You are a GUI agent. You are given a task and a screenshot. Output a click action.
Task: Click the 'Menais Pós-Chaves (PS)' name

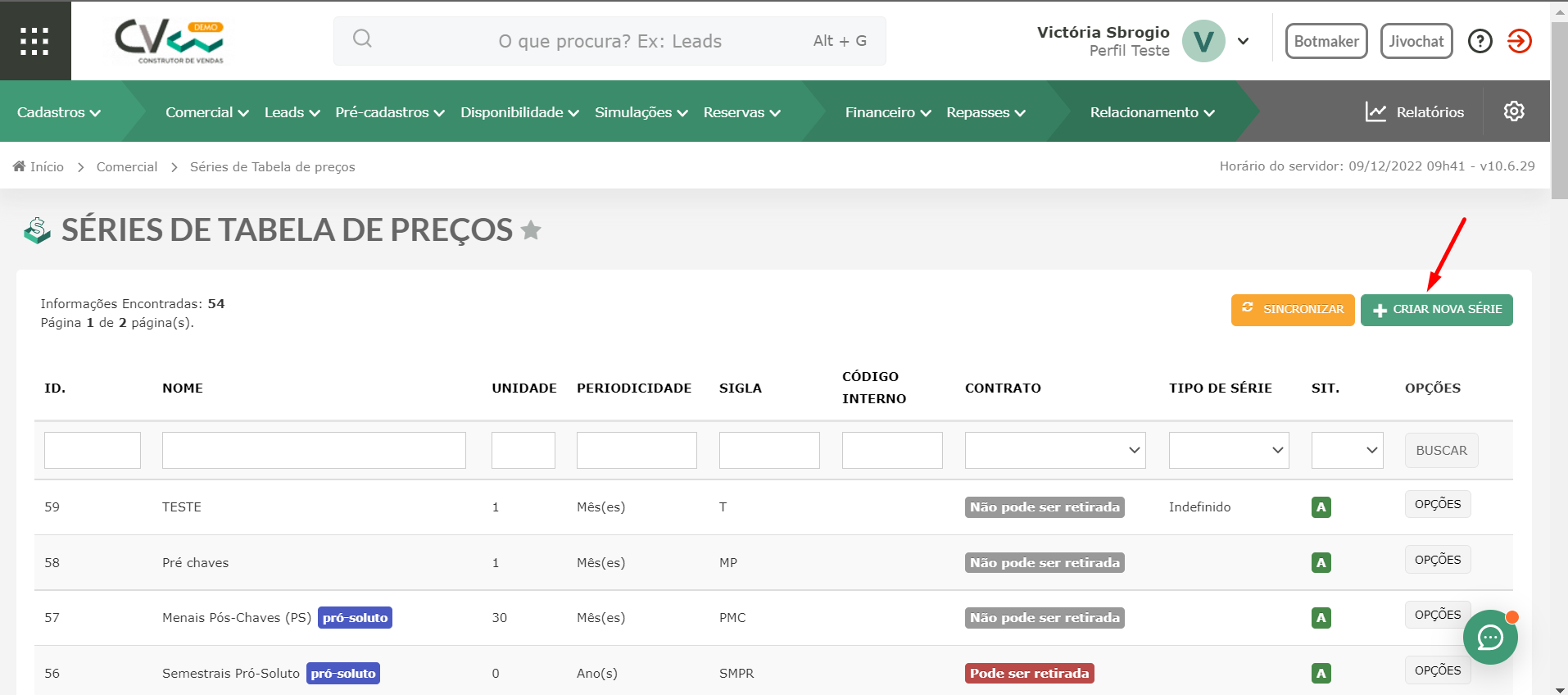tap(237, 617)
